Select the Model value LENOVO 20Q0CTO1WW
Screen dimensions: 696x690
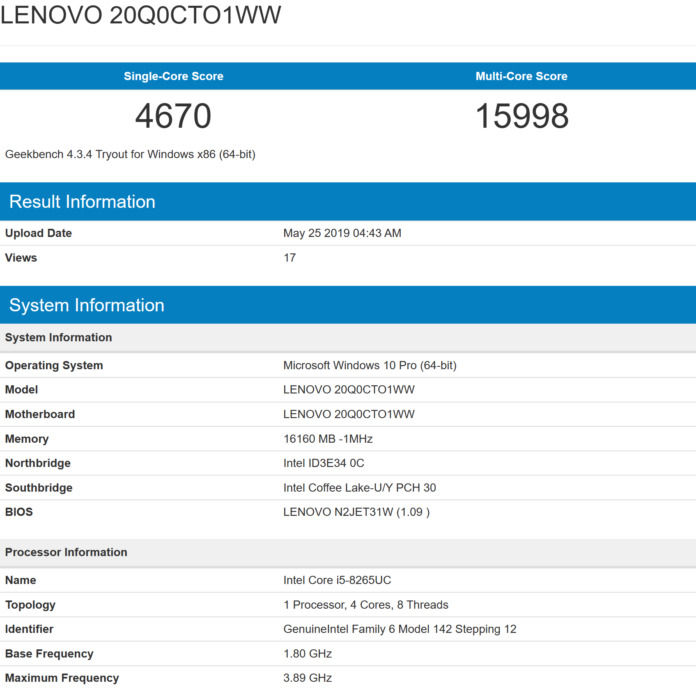(349, 389)
